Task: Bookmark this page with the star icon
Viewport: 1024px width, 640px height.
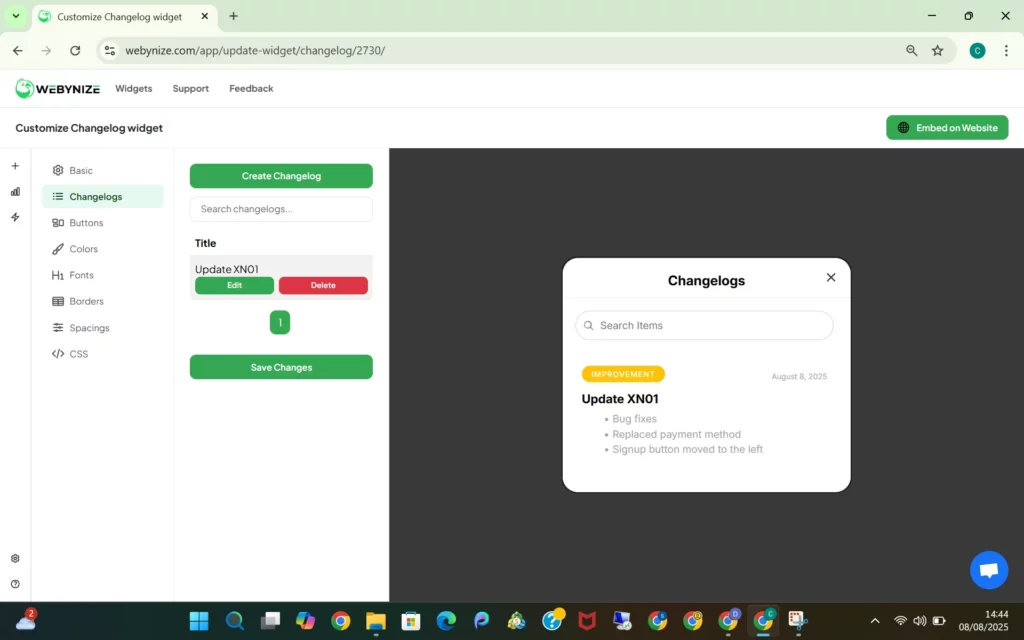Action: (x=937, y=50)
